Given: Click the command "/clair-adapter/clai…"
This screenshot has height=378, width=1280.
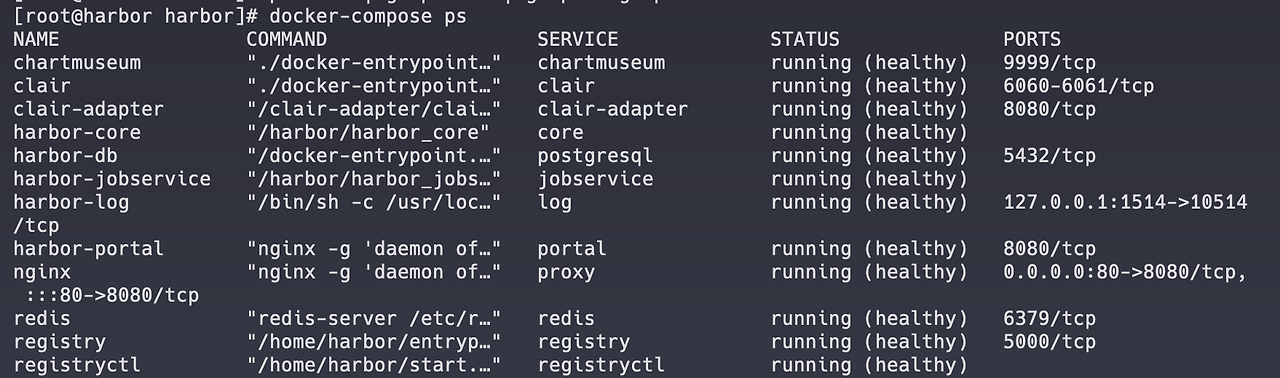Looking at the screenshot, I should [x=374, y=109].
